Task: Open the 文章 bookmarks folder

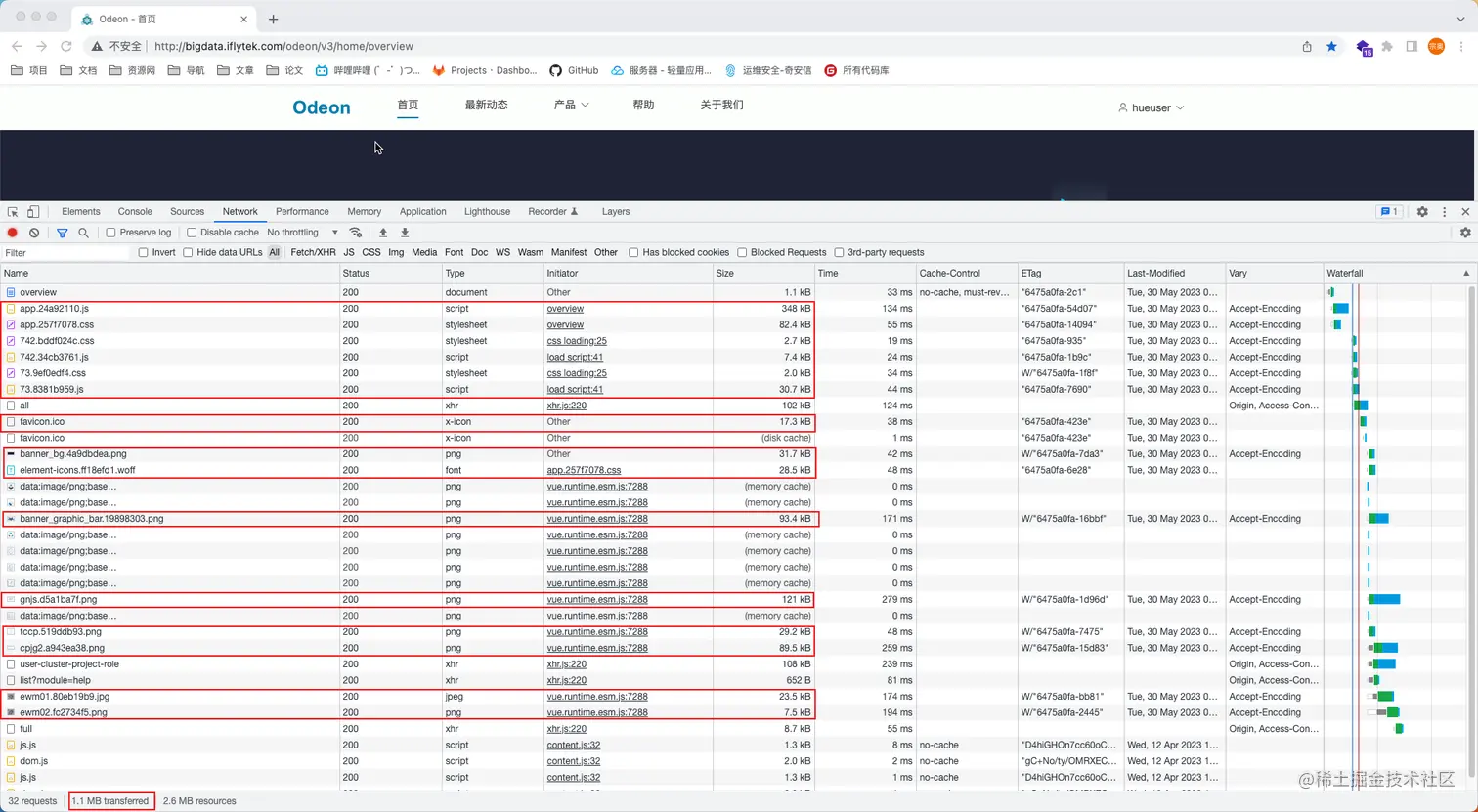Action: pyautogui.click(x=236, y=70)
